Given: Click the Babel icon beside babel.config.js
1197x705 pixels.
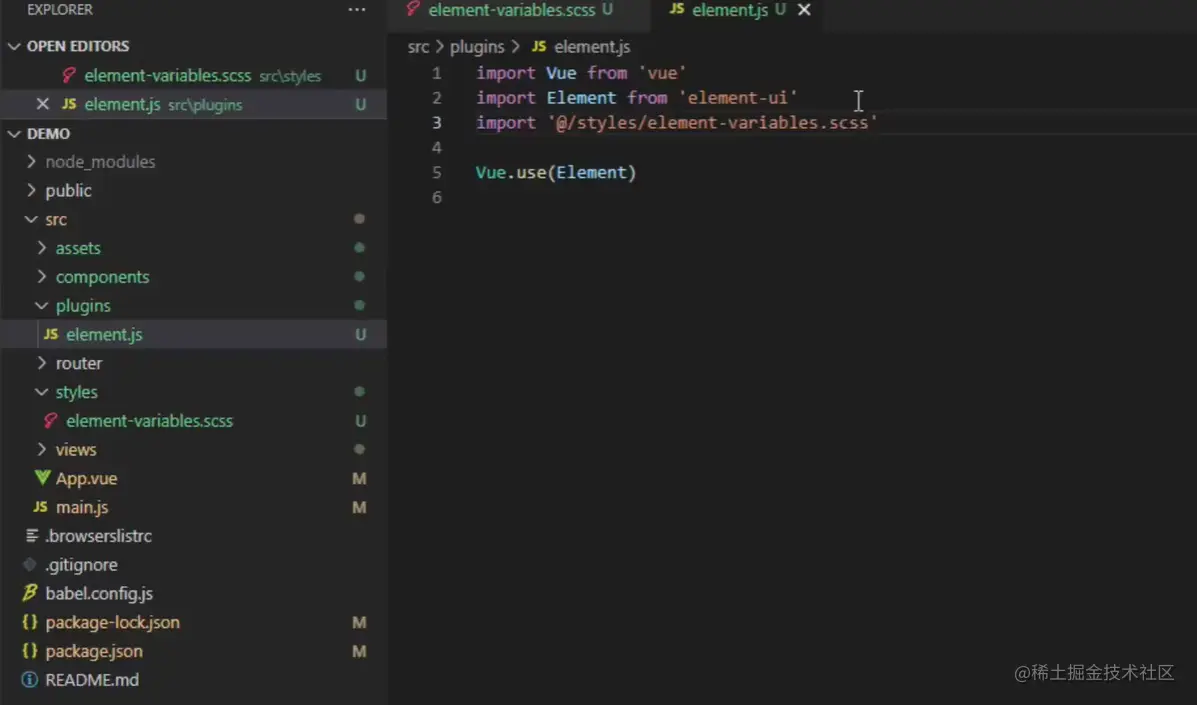Looking at the screenshot, I should (30, 593).
